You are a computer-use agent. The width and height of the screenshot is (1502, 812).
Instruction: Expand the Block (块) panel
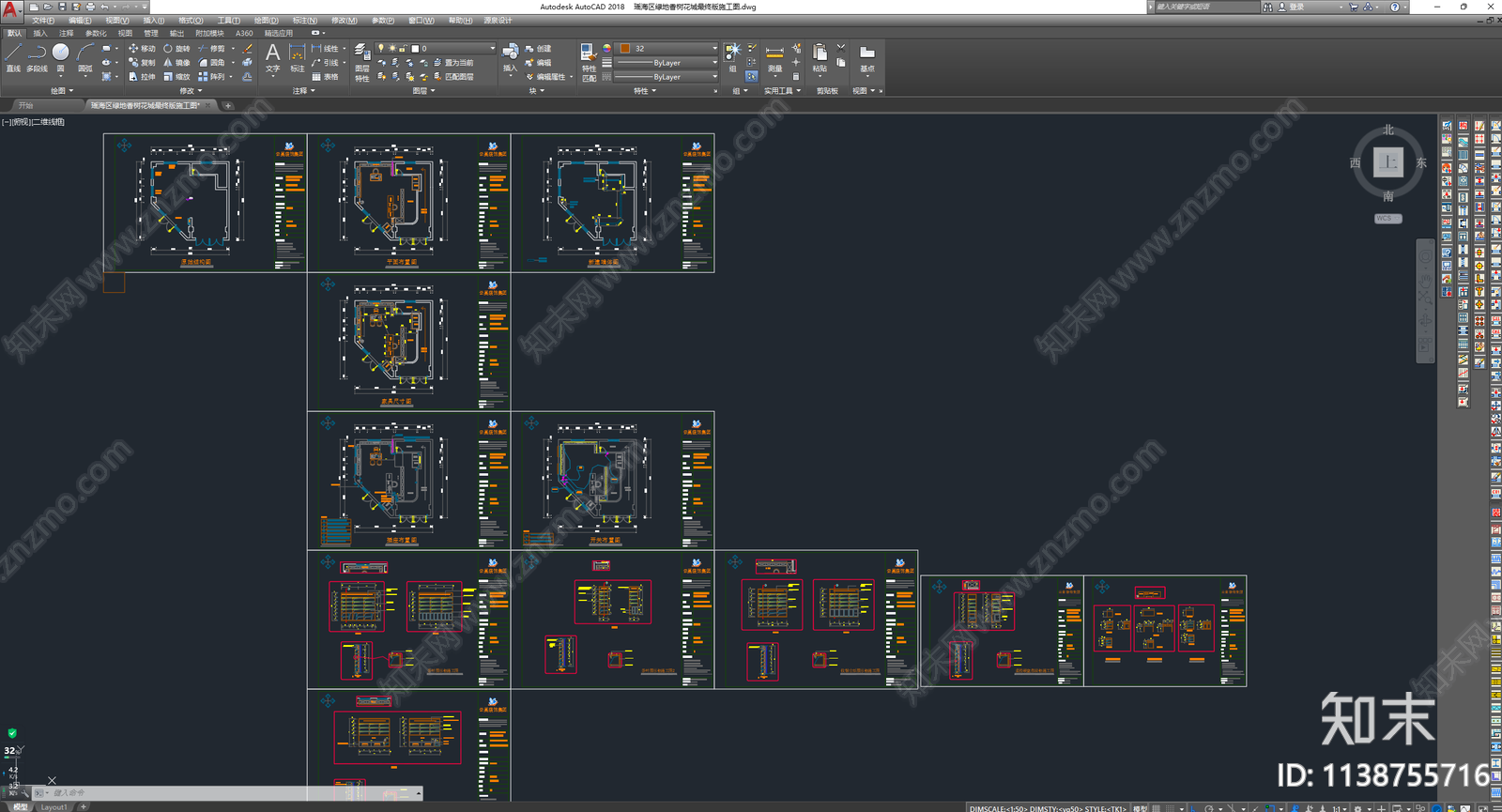point(536,91)
